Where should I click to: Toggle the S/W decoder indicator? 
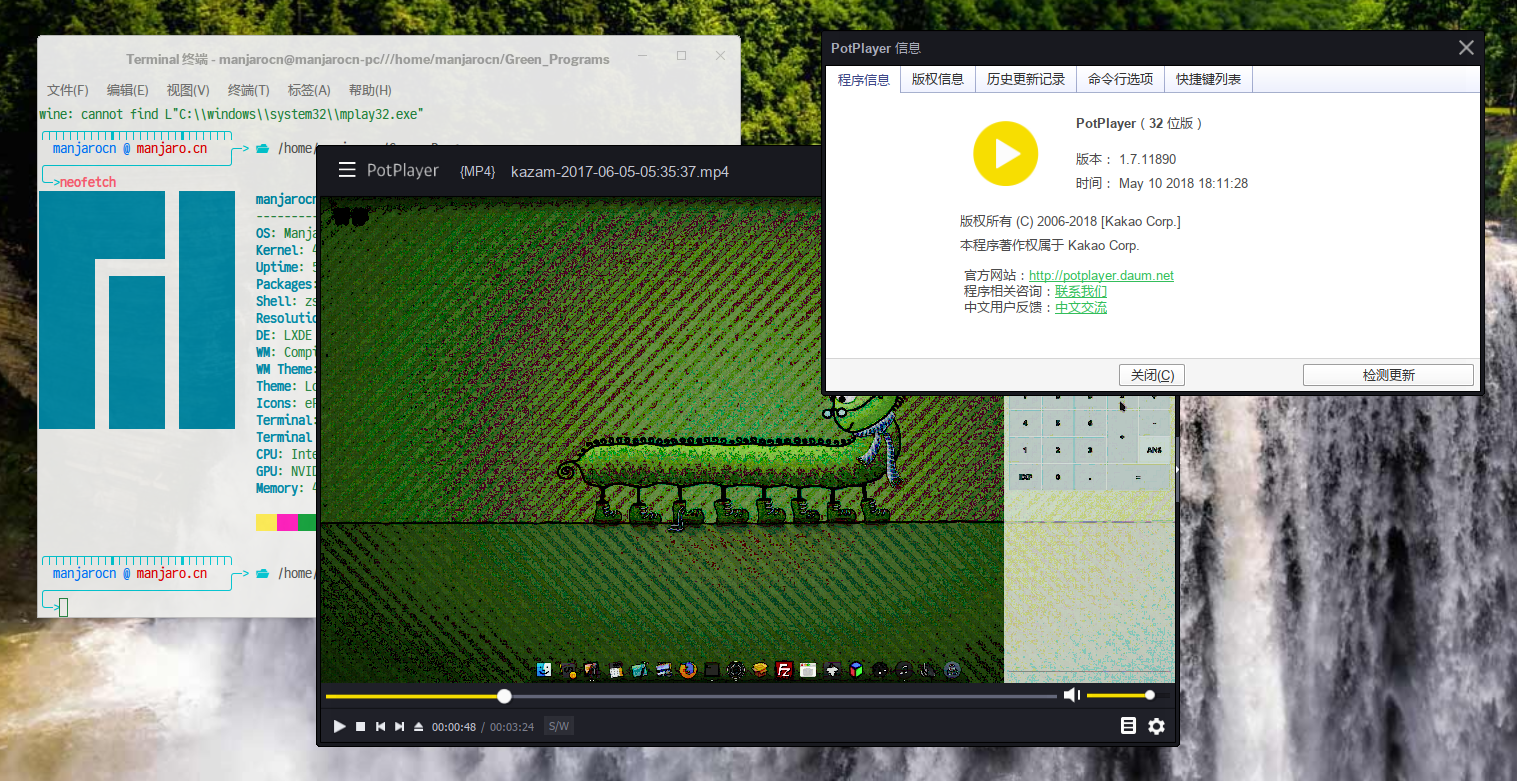558,726
